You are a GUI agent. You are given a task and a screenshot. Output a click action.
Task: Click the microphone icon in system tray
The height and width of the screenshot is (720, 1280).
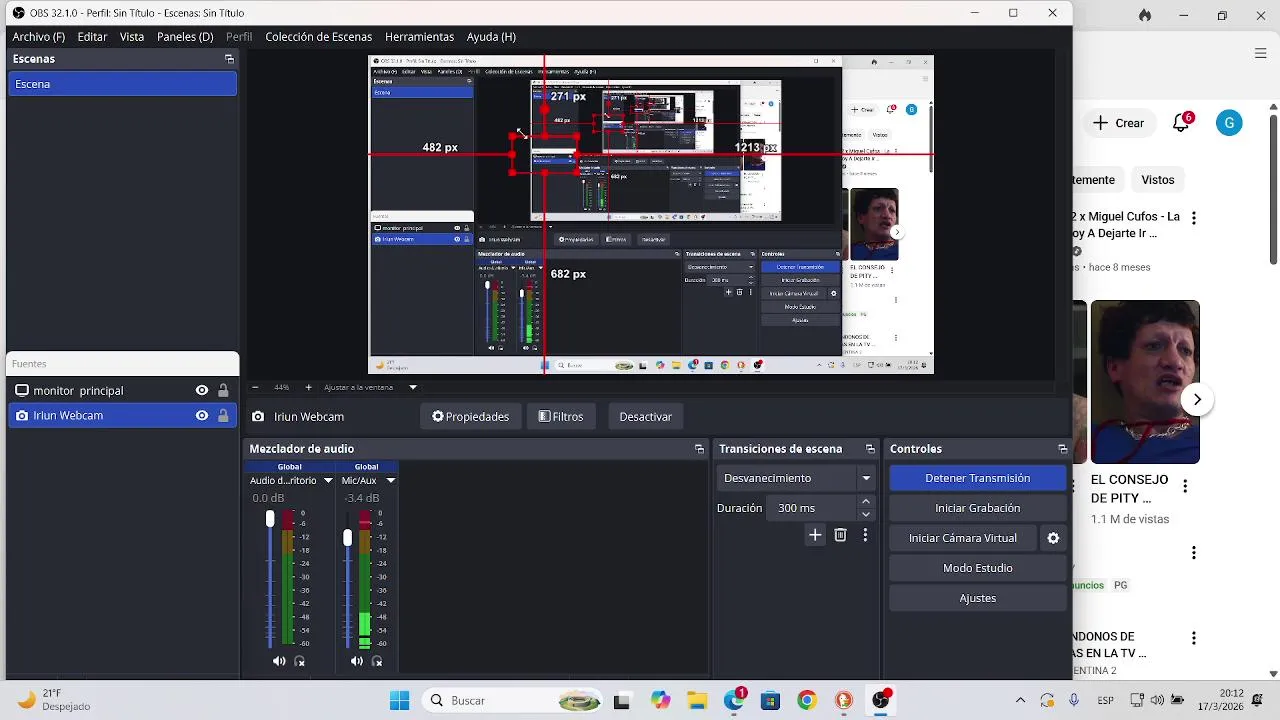pos(1074,700)
